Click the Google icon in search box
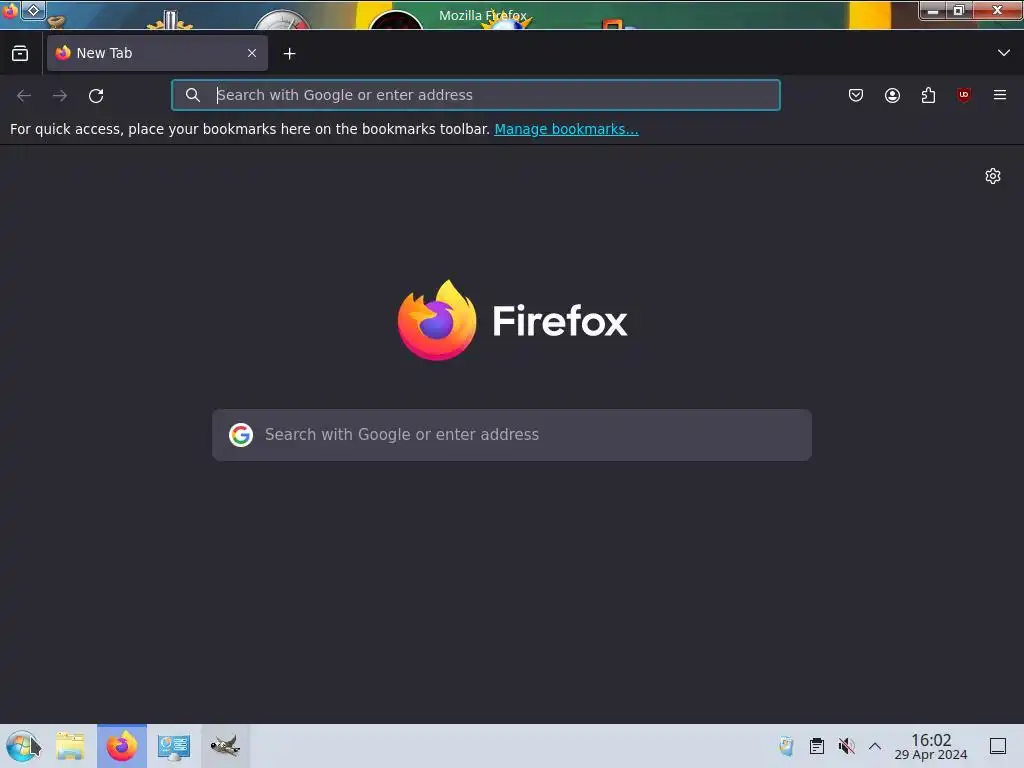This screenshot has height=768, width=1024. pyautogui.click(x=241, y=434)
